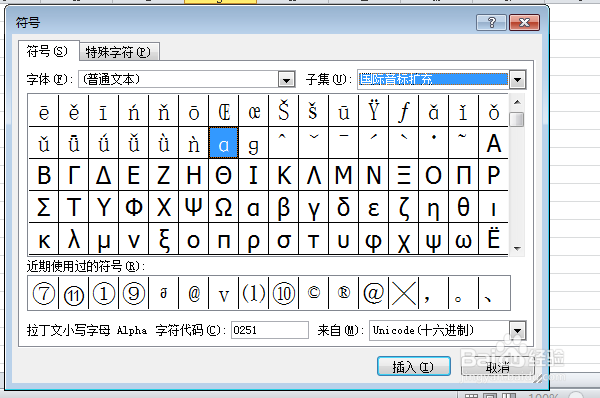600x398 pixels.
Task: Open the 子集 subset dropdown arrow
Action: click(517, 80)
